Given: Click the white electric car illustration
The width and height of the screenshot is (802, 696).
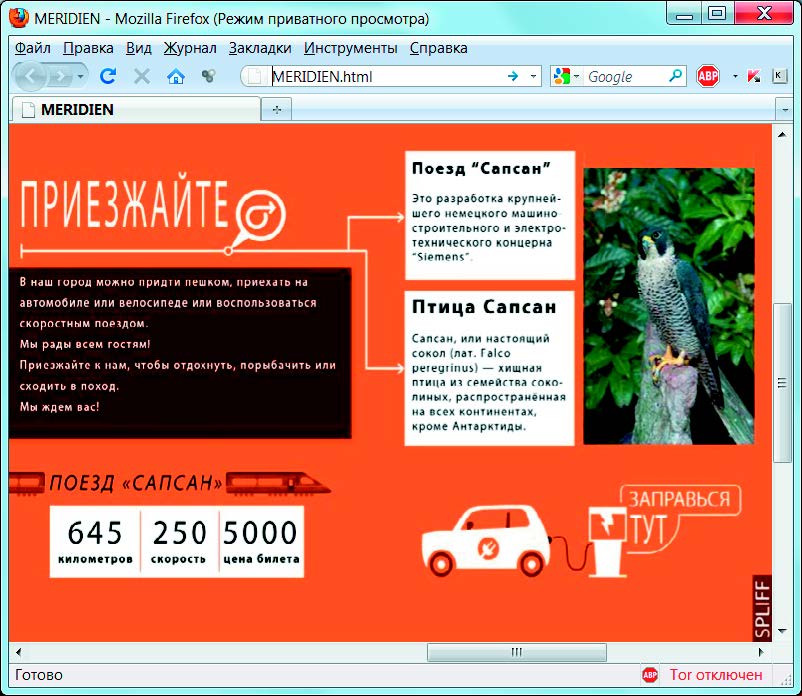Looking at the screenshot, I should (x=486, y=539).
